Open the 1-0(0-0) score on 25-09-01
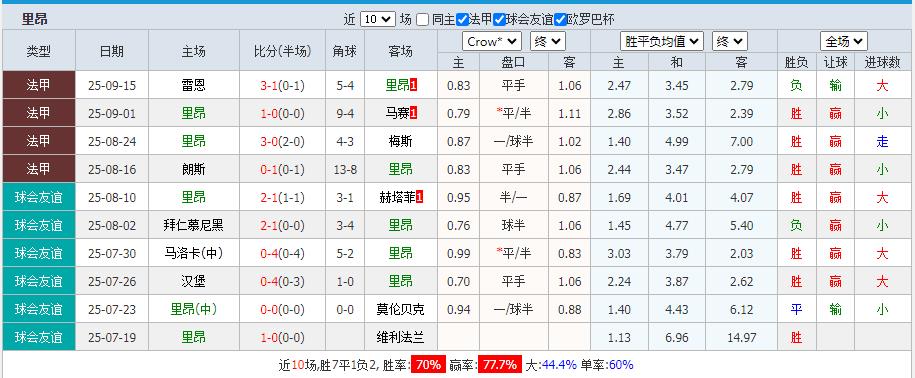This screenshot has width=915, height=378. [282, 114]
